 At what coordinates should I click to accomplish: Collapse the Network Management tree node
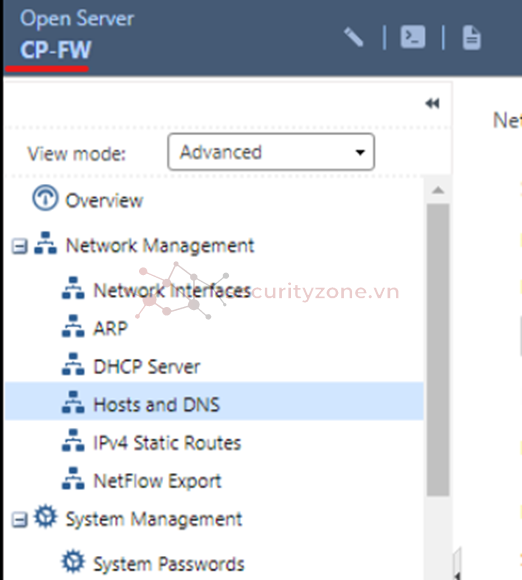pyautogui.click(x=19, y=246)
